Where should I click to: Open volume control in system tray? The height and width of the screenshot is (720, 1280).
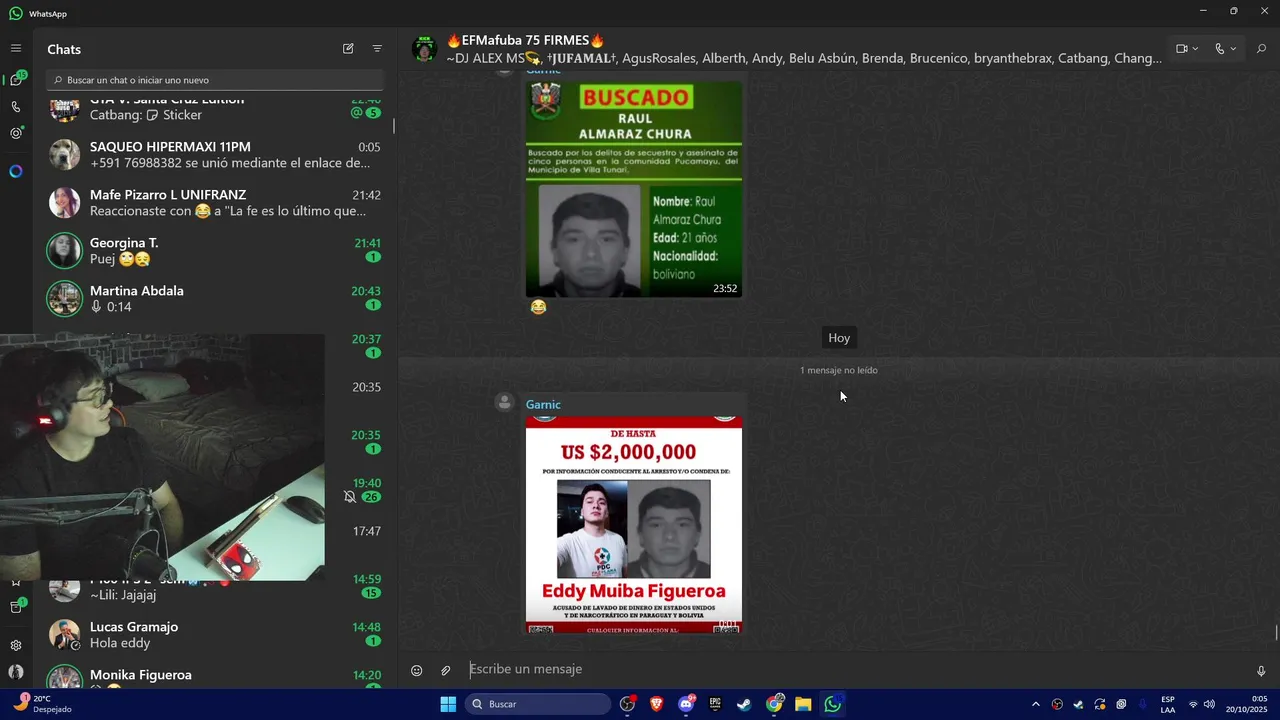pos(1209,704)
